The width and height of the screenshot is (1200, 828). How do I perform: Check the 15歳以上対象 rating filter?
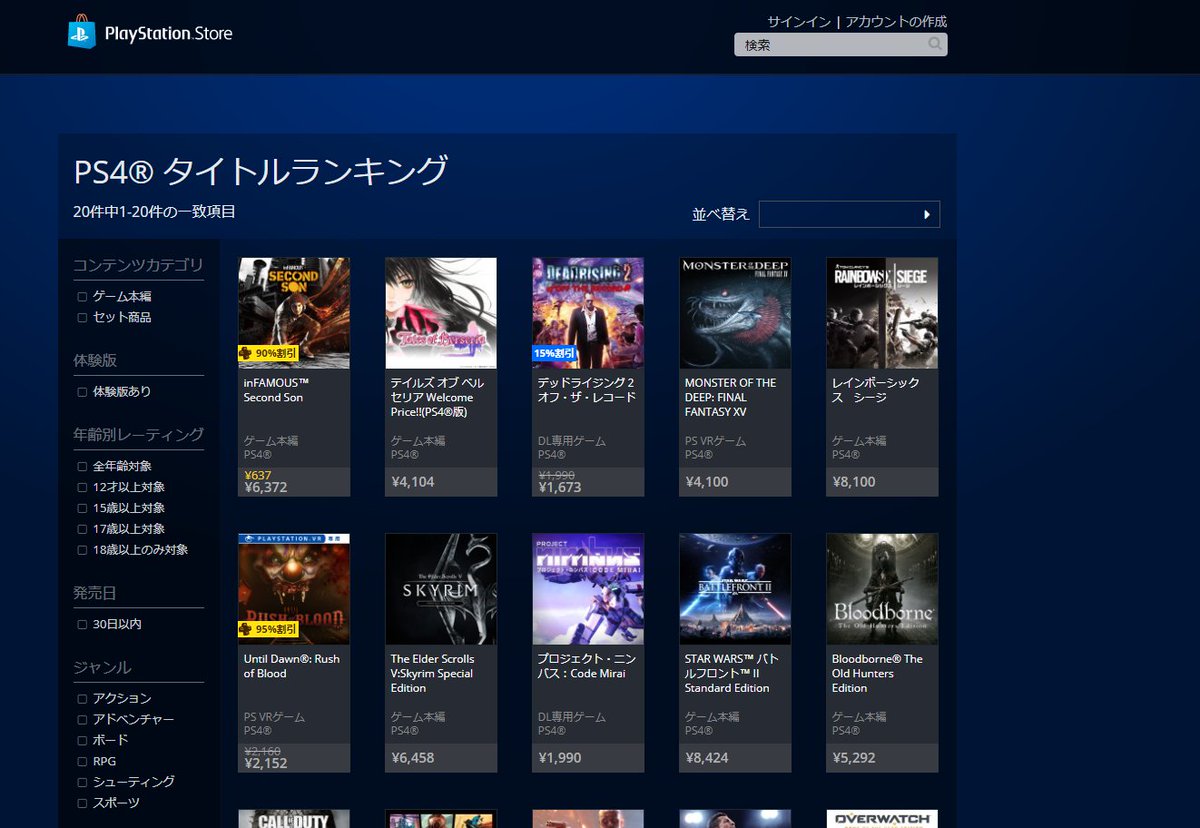click(82, 509)
